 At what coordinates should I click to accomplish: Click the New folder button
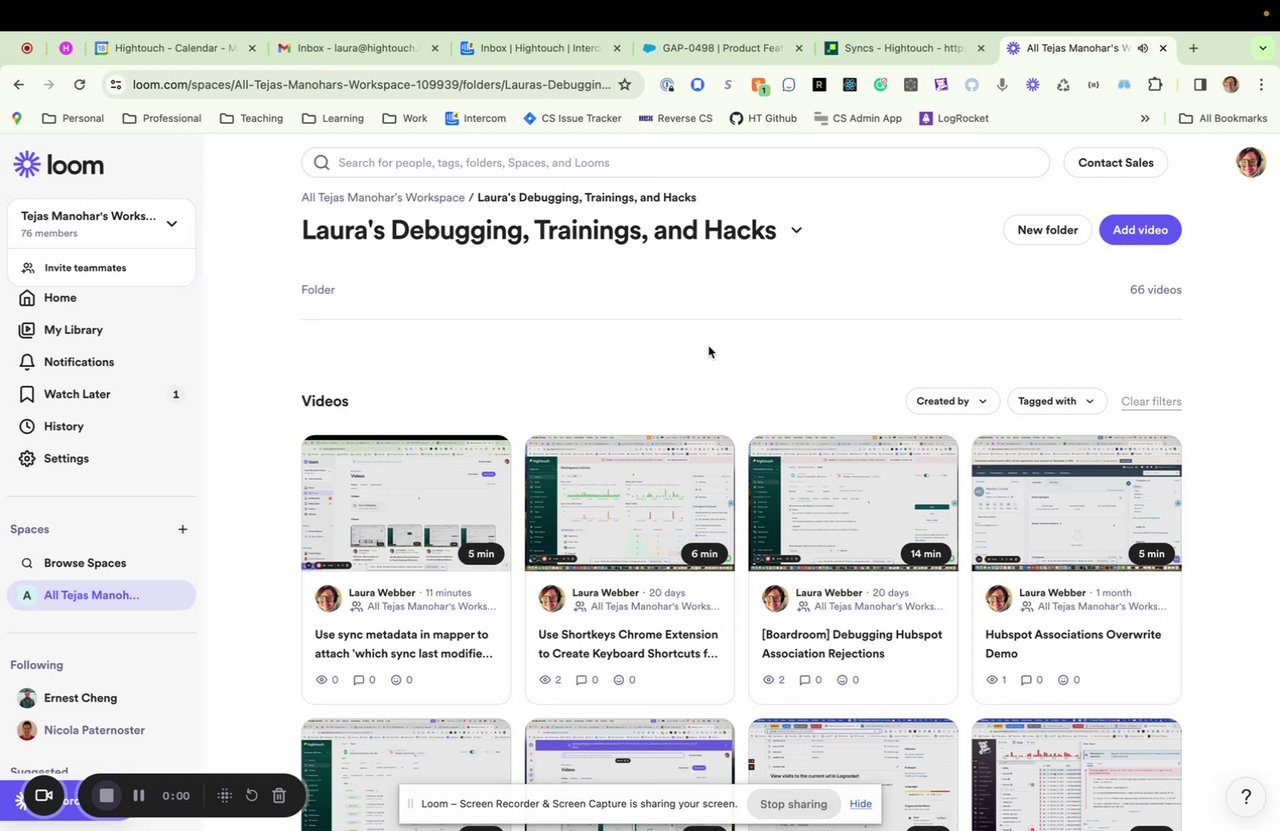tap(1047, 230)
